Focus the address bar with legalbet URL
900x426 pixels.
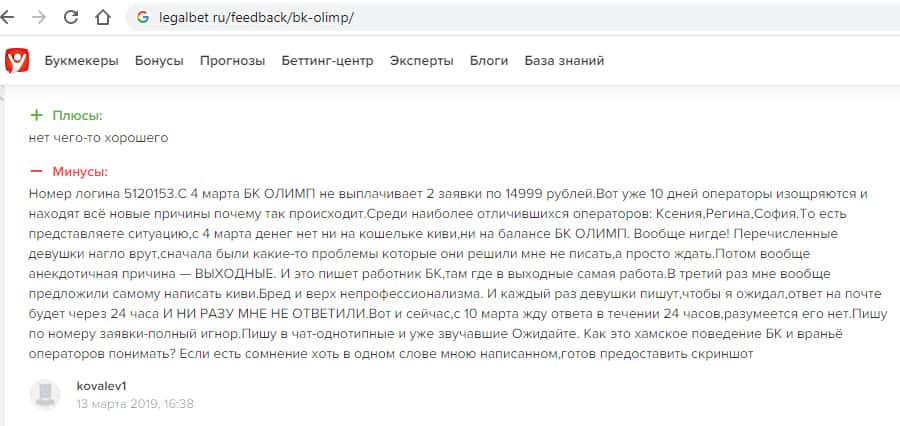[513, 17]
